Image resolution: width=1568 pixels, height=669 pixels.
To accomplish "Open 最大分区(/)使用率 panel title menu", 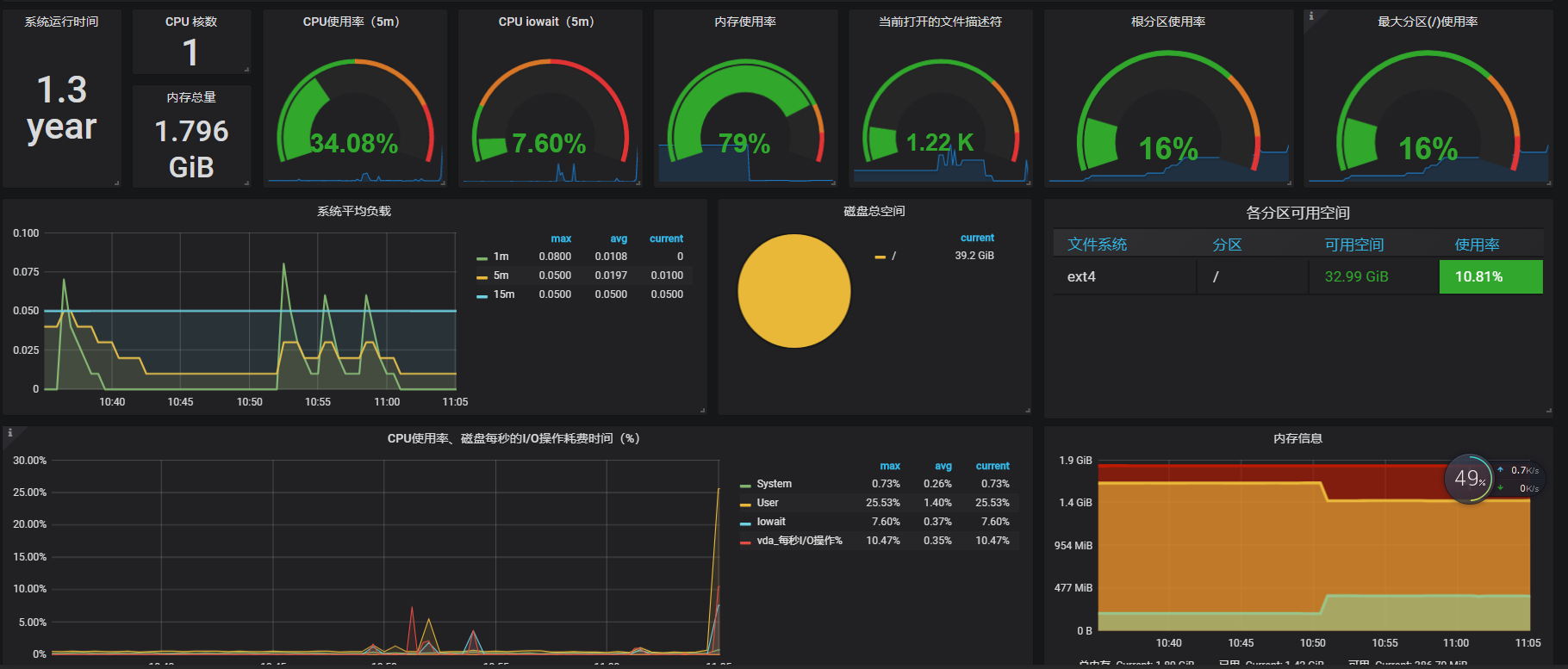I will tap(1428, 22).
